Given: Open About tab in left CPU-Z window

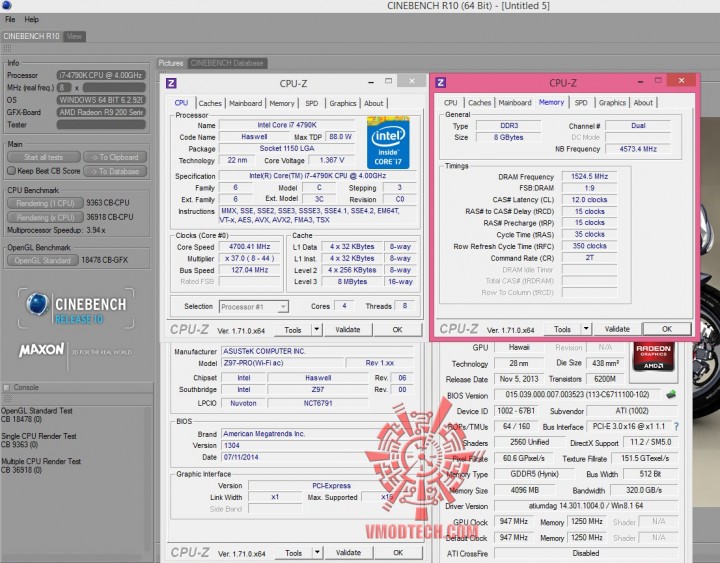Looking at the screenshot, I should click(374, 103).
